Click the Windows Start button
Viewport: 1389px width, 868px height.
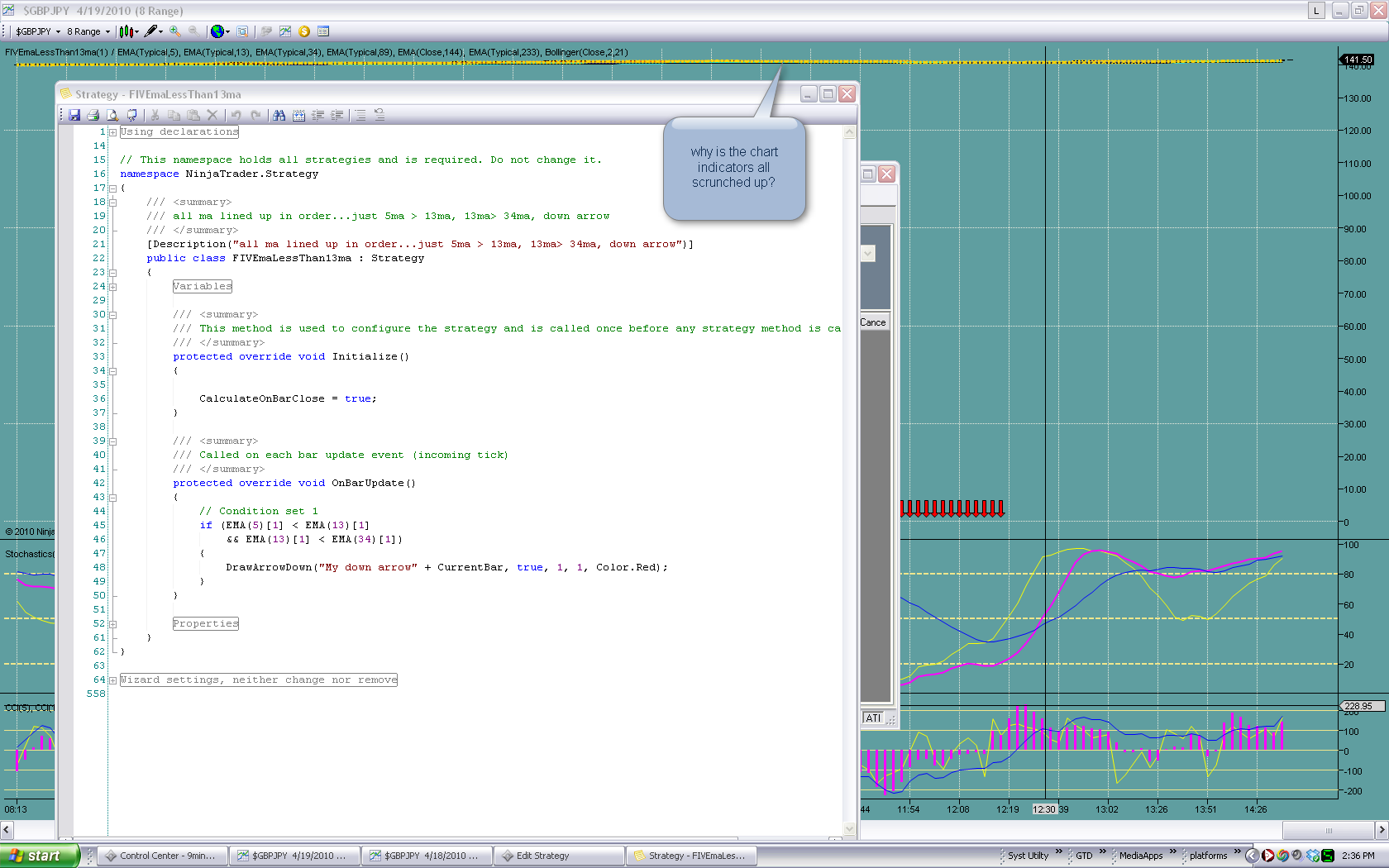[x=39, y=856]
